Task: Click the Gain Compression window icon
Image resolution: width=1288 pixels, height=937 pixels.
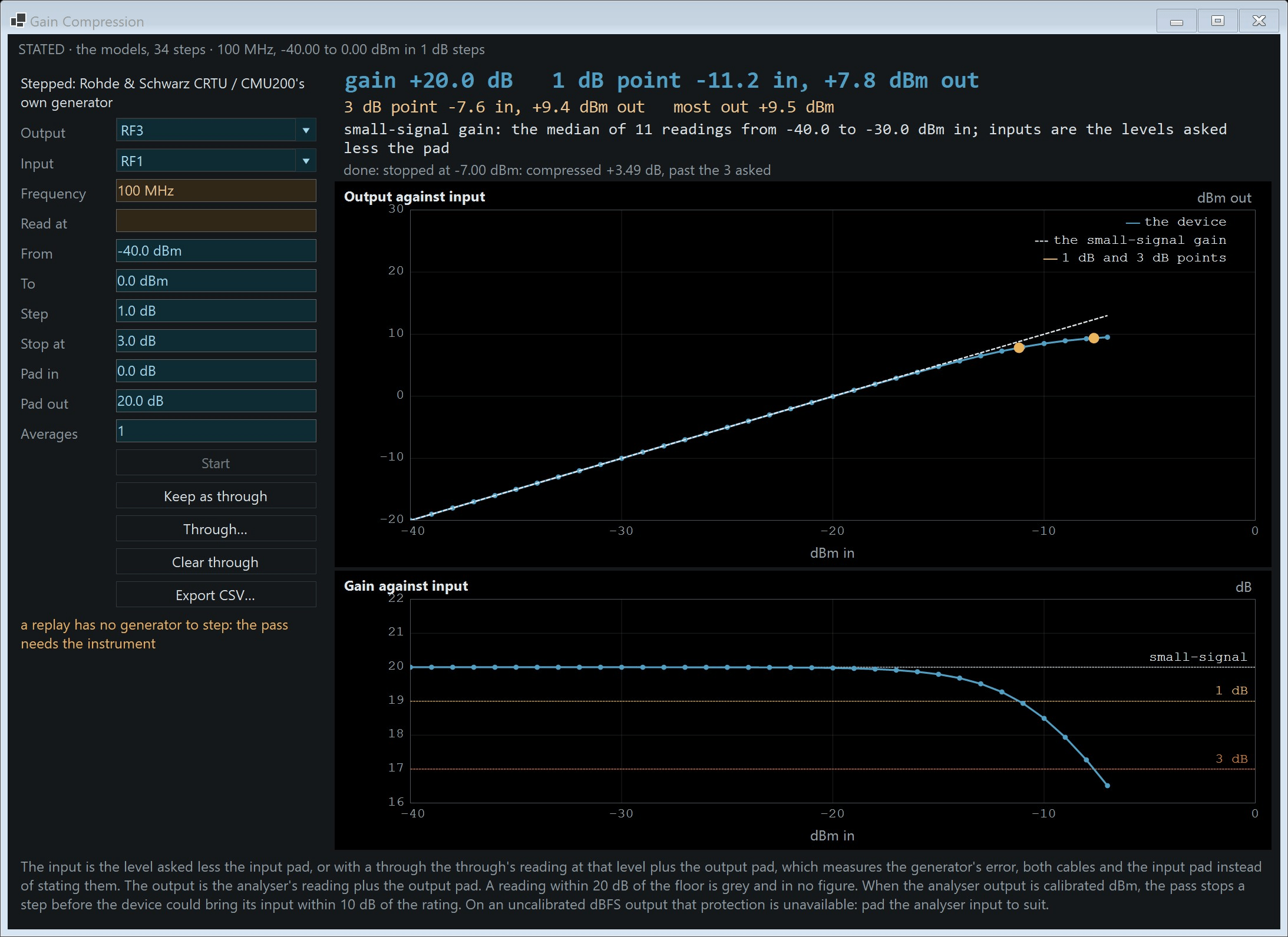Action: click(x=18, y=21)
